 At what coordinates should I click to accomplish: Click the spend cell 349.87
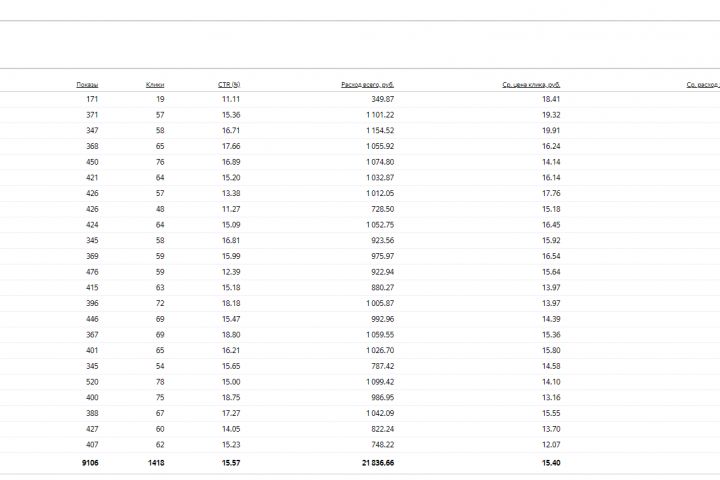click(x=382, y=99)
